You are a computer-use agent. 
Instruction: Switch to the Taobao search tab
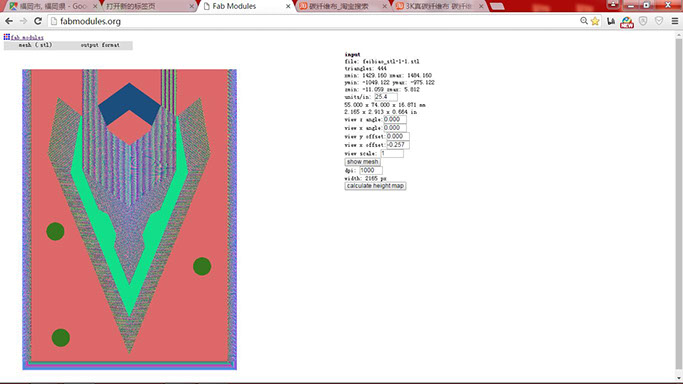coord(342,7)
